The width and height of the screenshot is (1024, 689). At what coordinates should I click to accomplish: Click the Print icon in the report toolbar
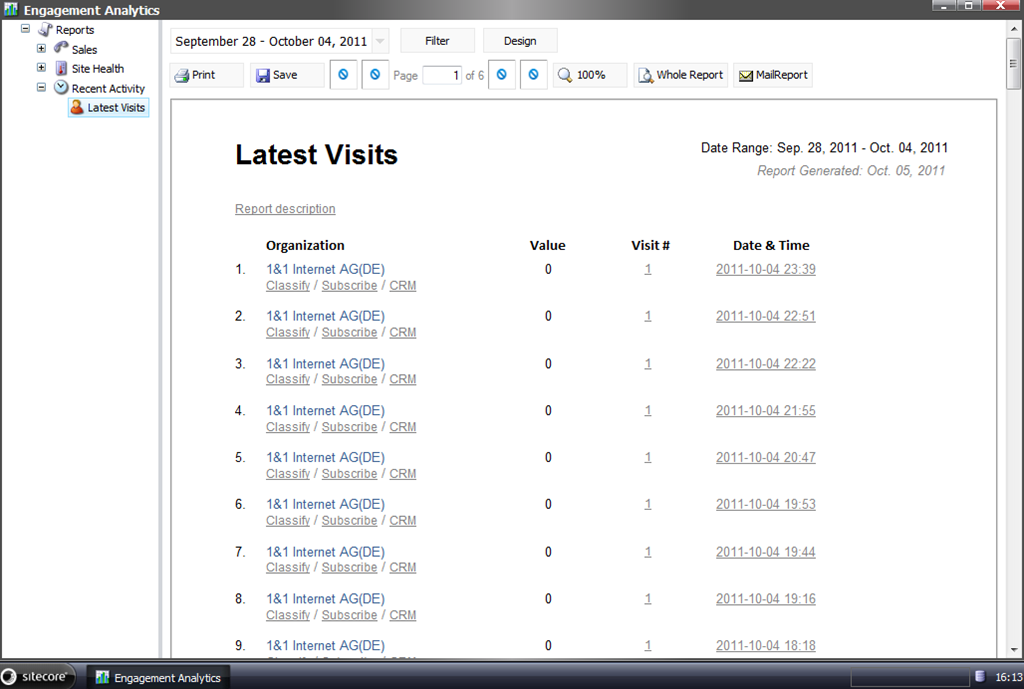pos(181,75)
